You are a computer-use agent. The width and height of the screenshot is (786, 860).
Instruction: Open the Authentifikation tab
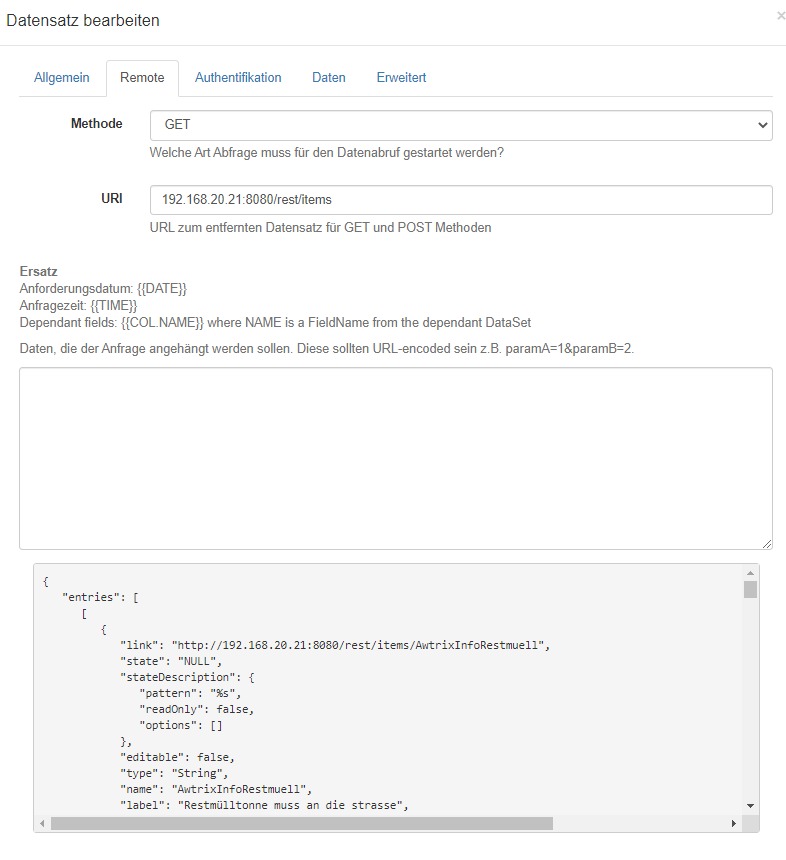click(238, 77)
